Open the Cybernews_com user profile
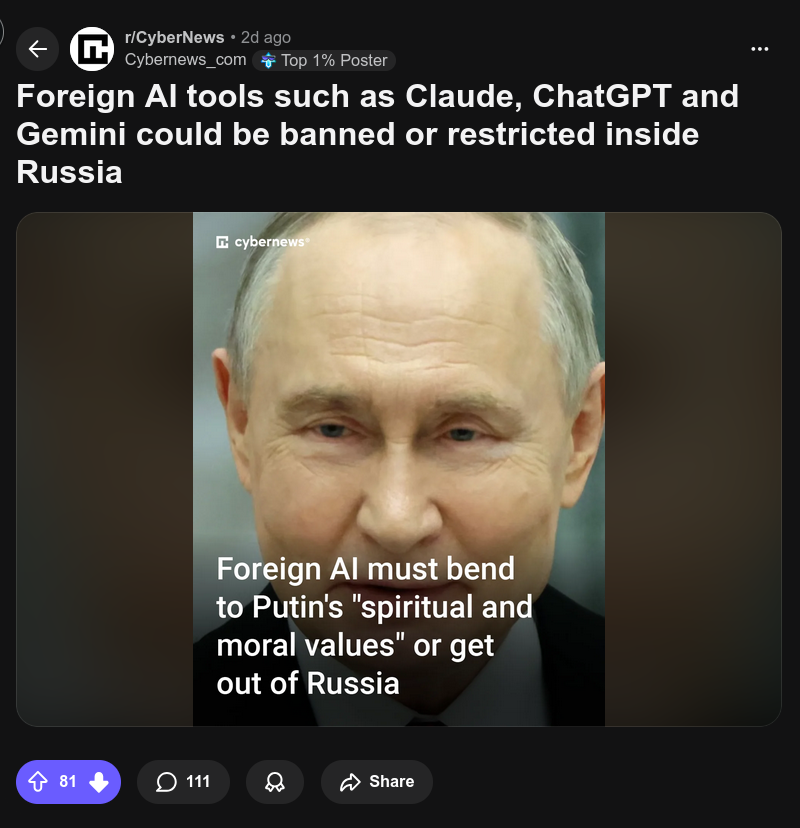The width and height of the screenshot is (800, 828). point(185,60)
